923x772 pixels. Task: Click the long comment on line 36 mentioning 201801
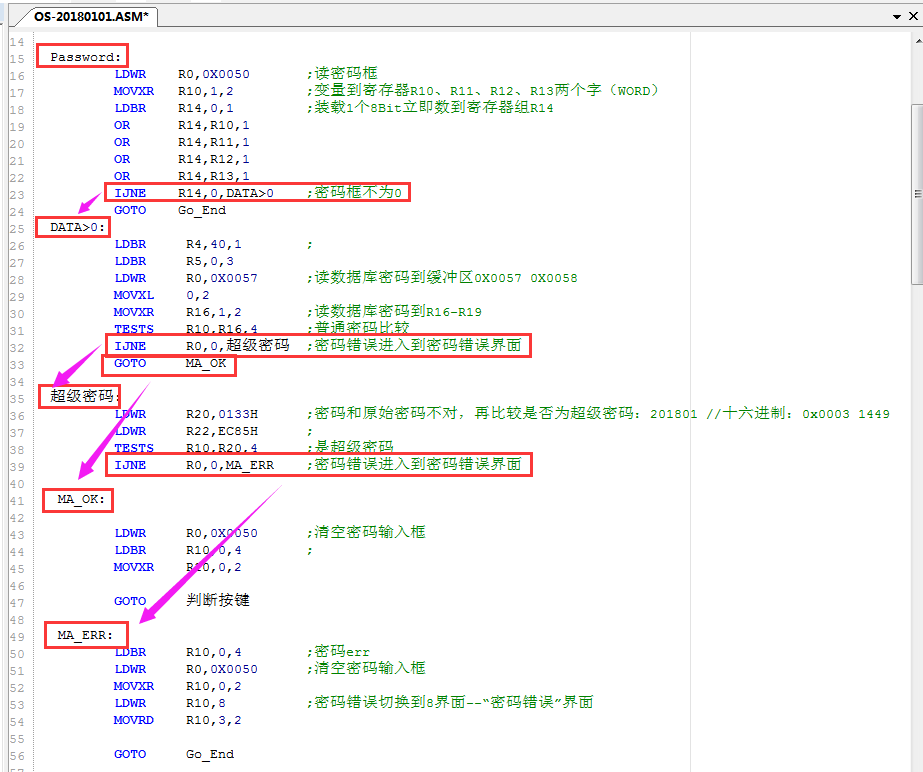click(x=598, y=414)
